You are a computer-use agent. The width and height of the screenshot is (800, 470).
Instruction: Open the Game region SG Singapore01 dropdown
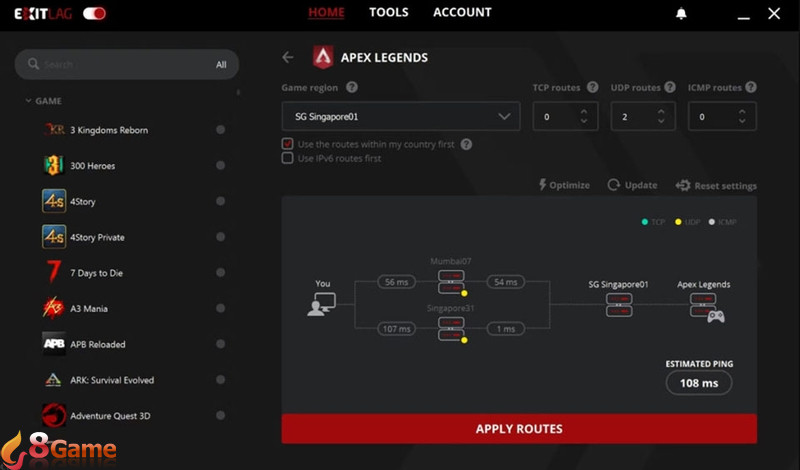400,117
